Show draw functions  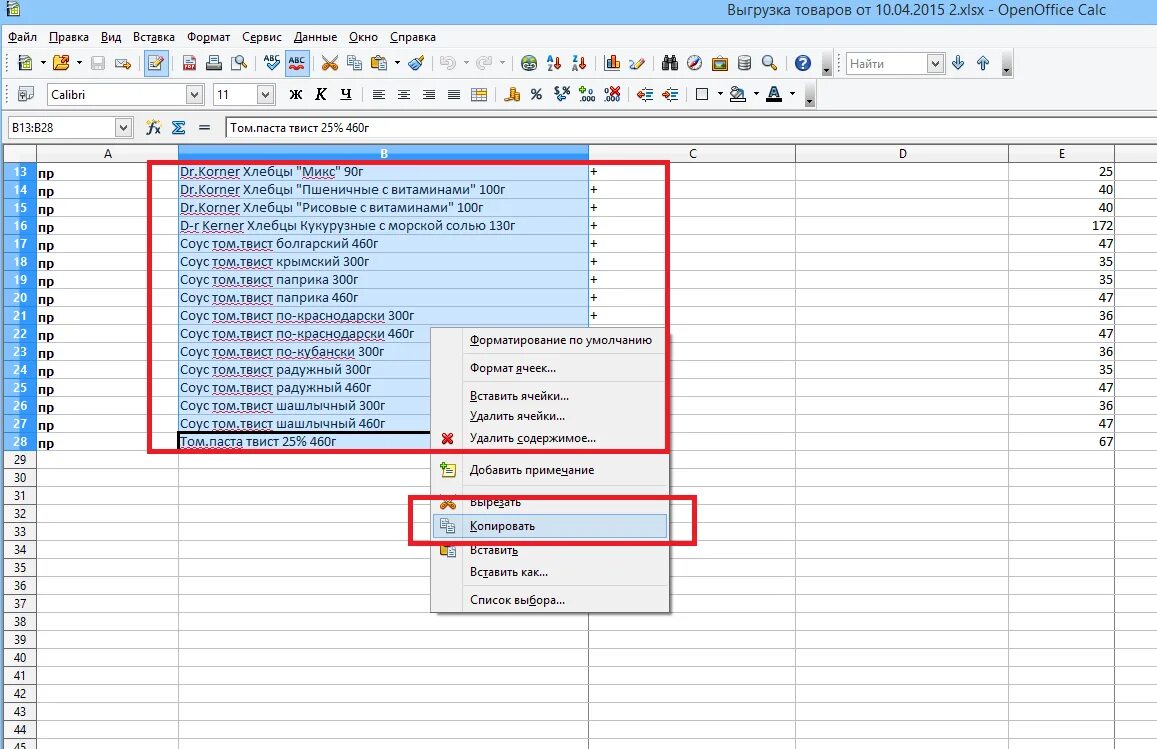tap(637, 63)
